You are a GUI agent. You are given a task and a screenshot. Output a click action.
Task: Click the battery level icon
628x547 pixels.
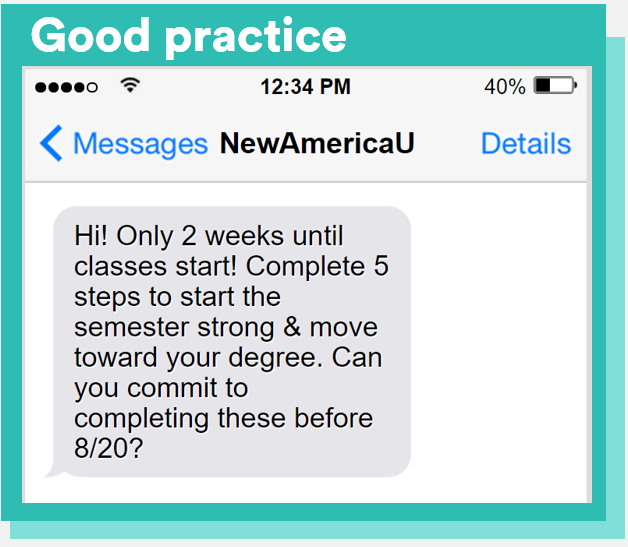pyautogui.click(x=554, y=87)
